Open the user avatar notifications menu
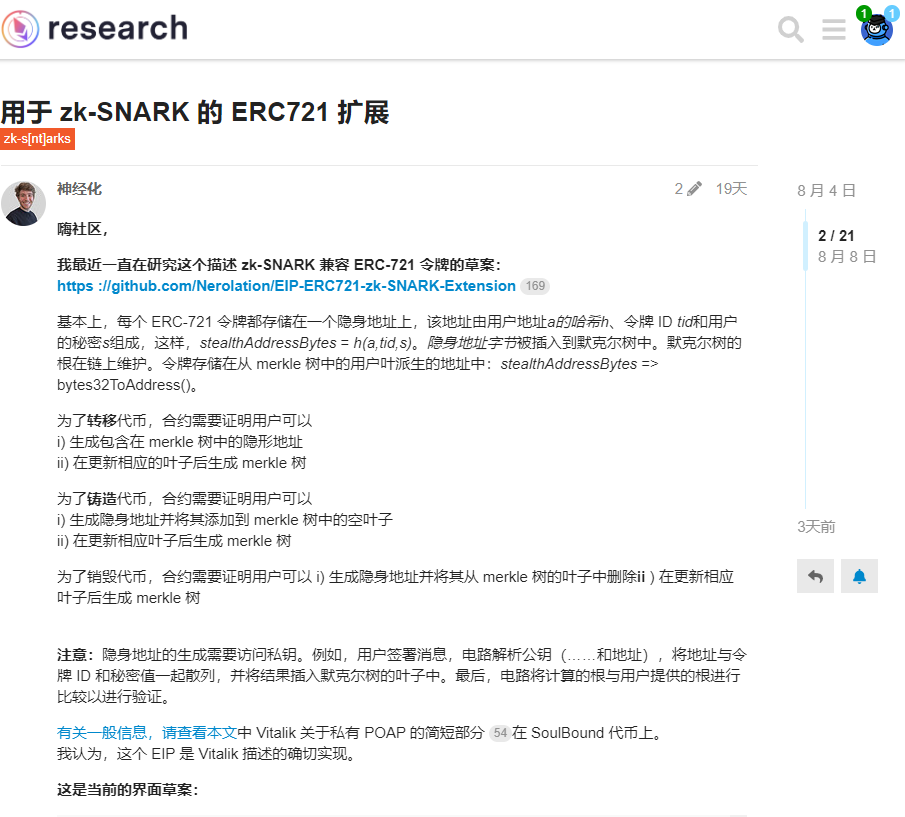This screenshot has height=817, width=905. tap(877, 28)
